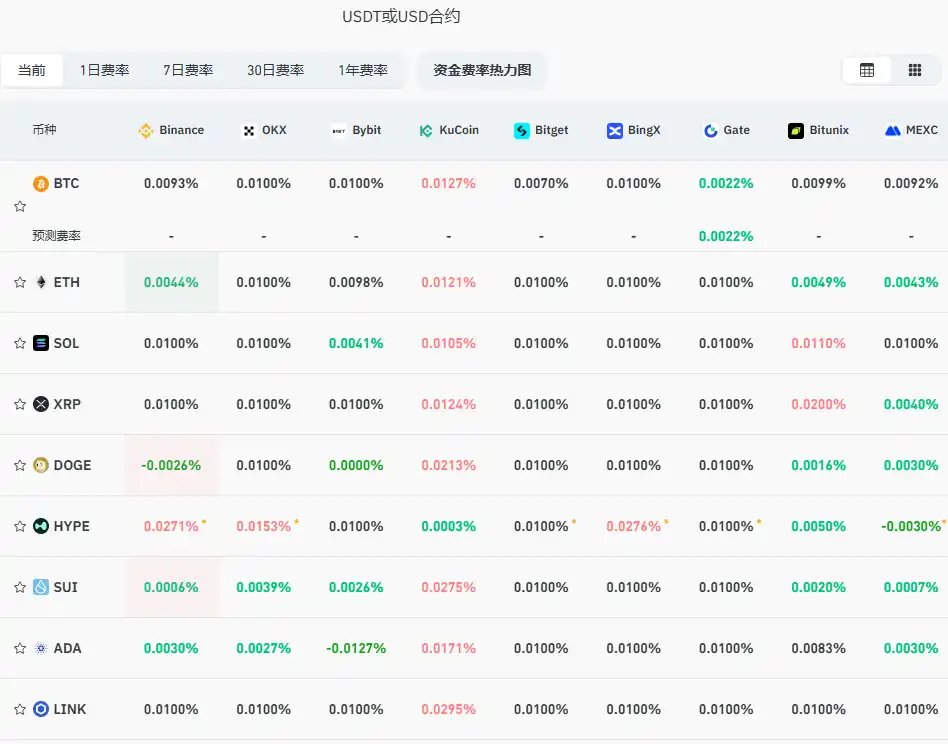Click ETH's Binance funding rate value

point(170,282)
